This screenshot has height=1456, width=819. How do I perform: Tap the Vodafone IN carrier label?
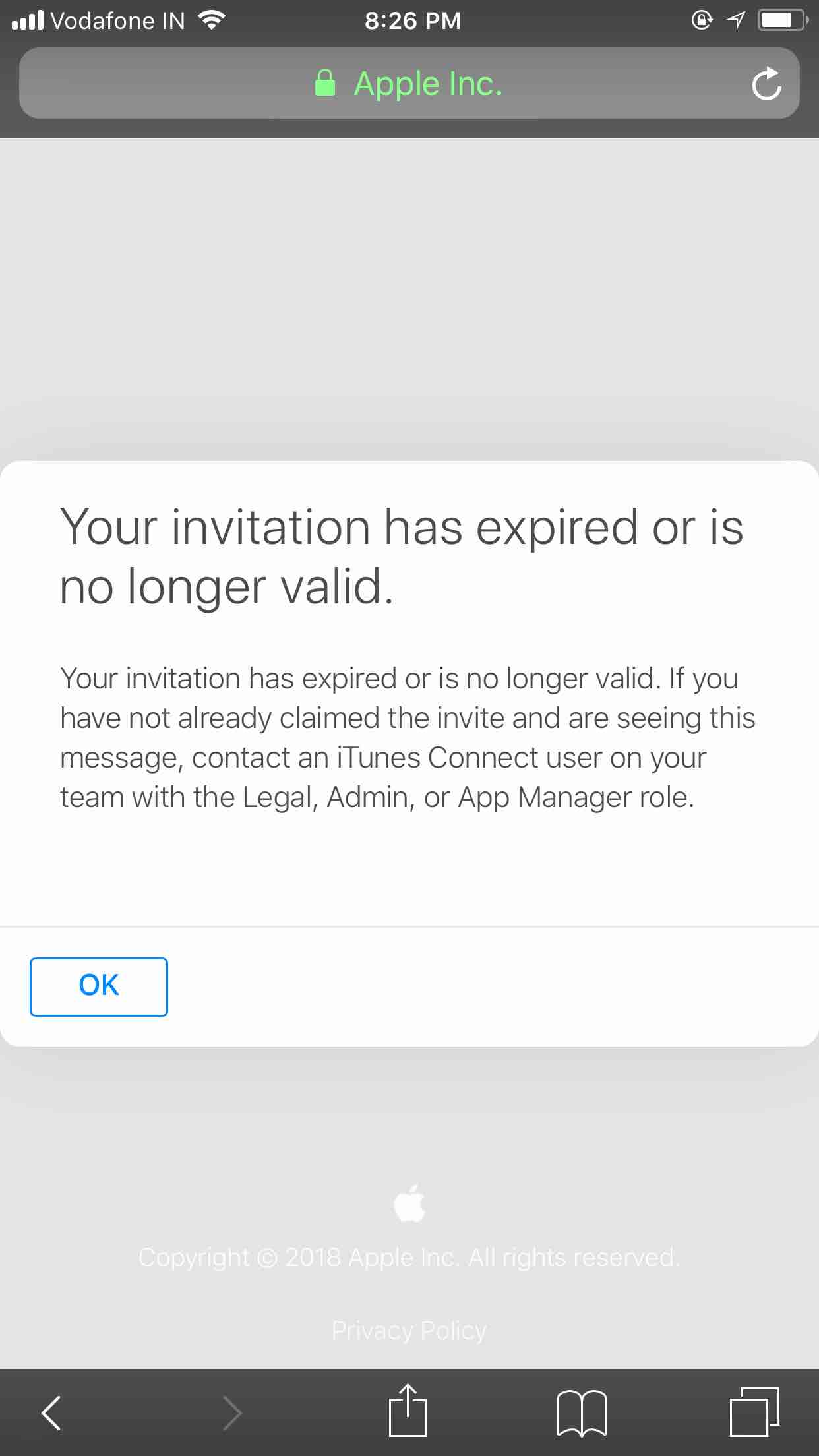(118, 21)
